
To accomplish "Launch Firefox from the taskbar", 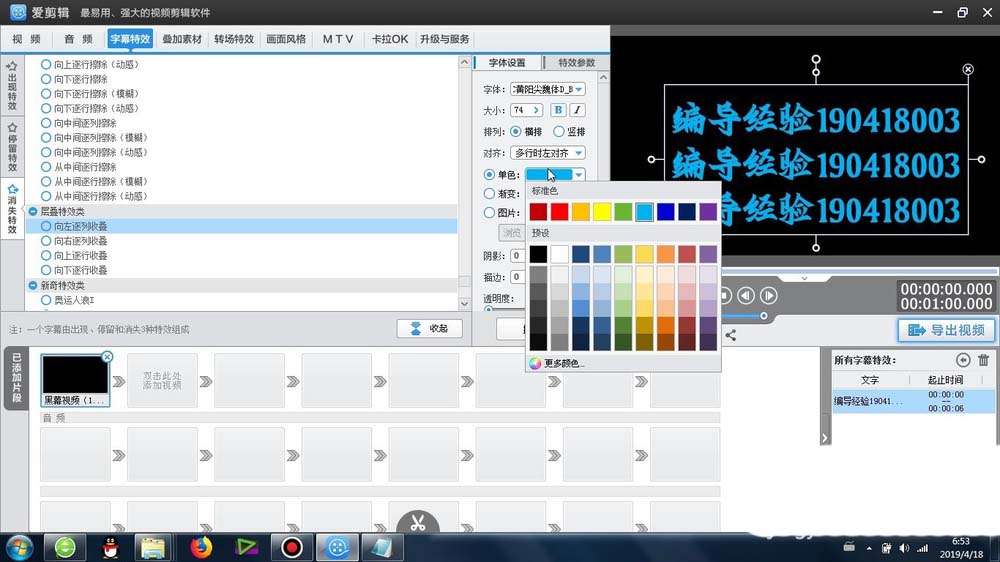I will pyautogui.click(x=201, y=547).
